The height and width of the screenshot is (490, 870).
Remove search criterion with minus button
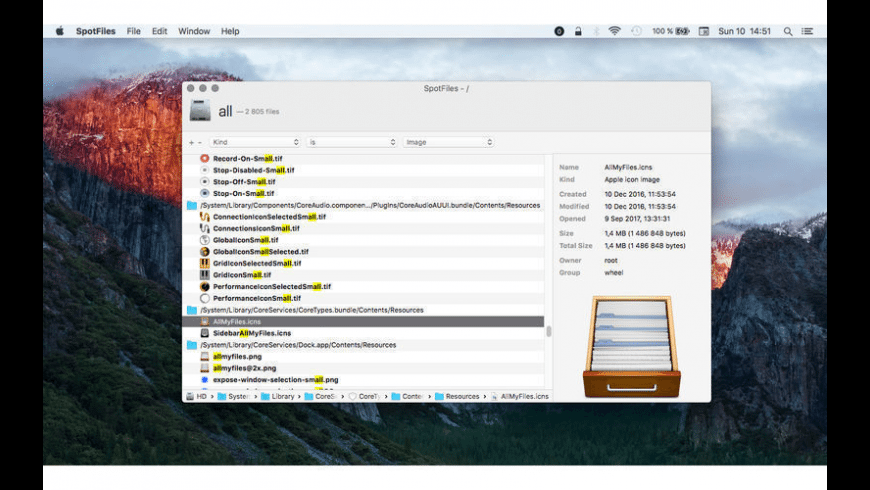(200, 143)
